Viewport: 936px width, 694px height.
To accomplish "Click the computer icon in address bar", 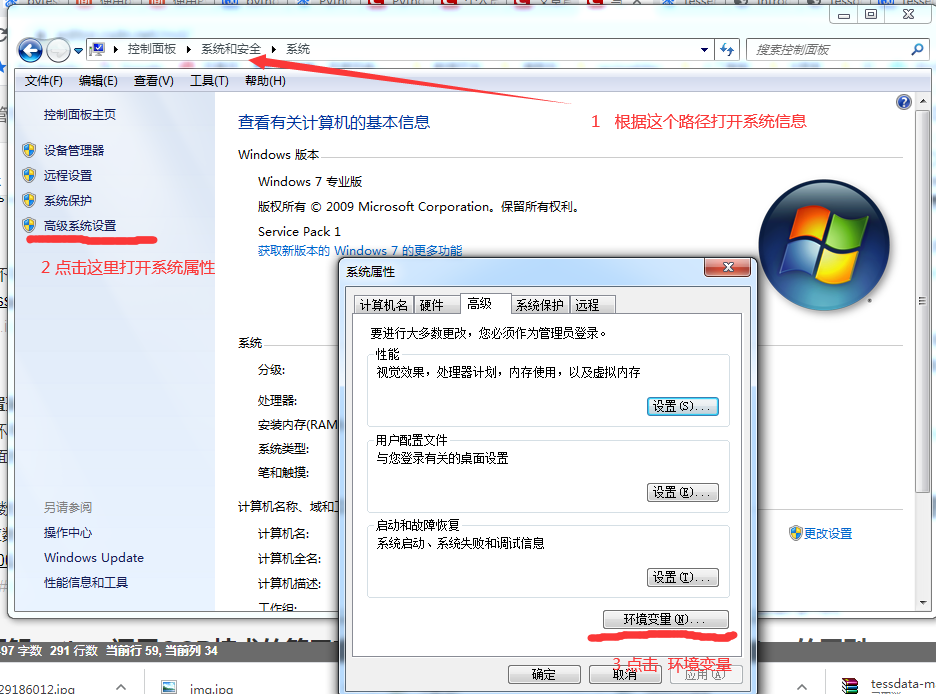I will pos(98,49).
